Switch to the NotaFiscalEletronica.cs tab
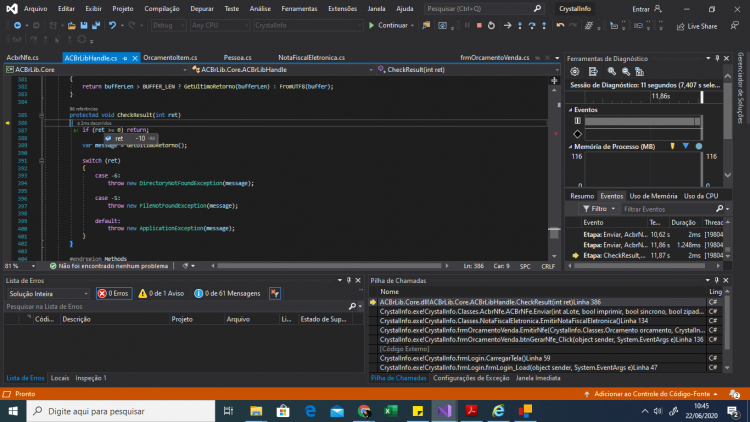Viewport: 750px width, 422px height. [311, 57]
